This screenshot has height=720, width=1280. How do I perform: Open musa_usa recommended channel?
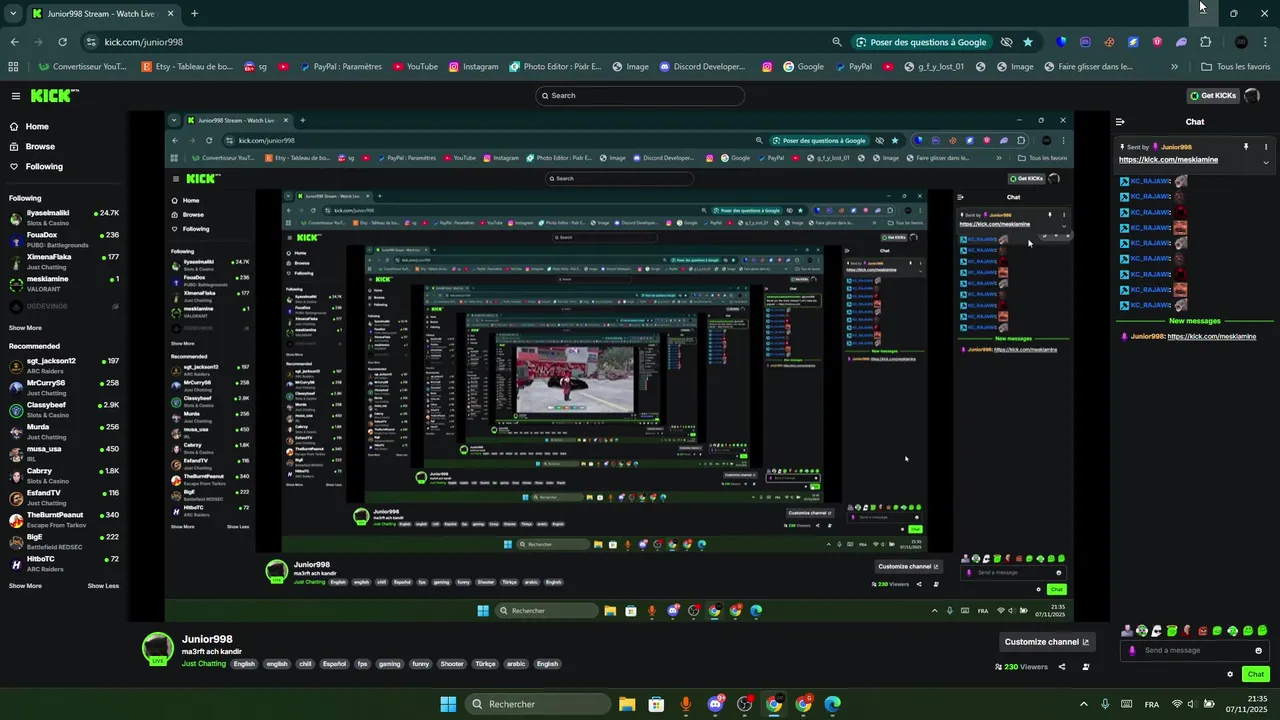point(64,453)
